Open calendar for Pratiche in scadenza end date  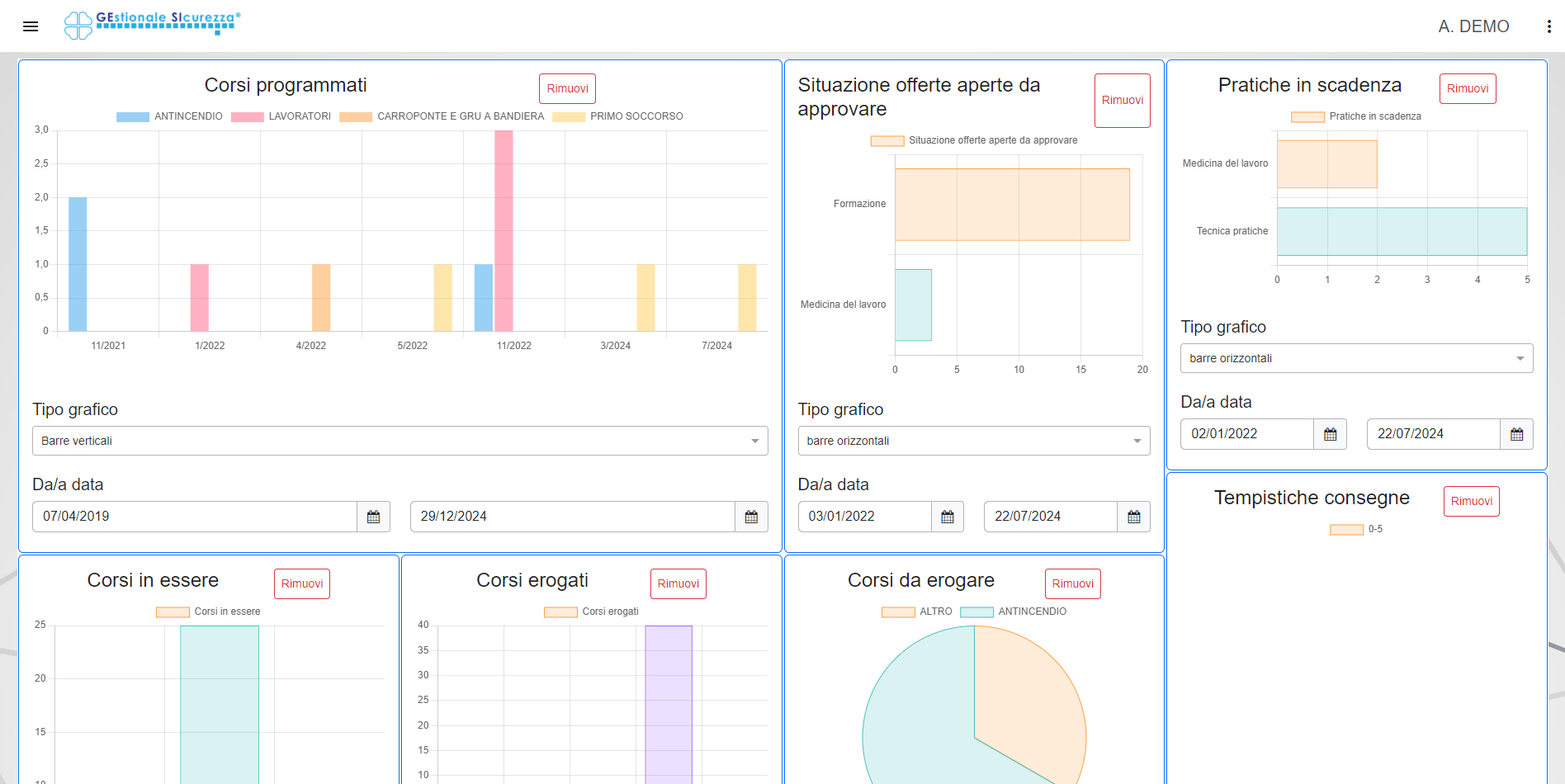(x=1517, y=434)
